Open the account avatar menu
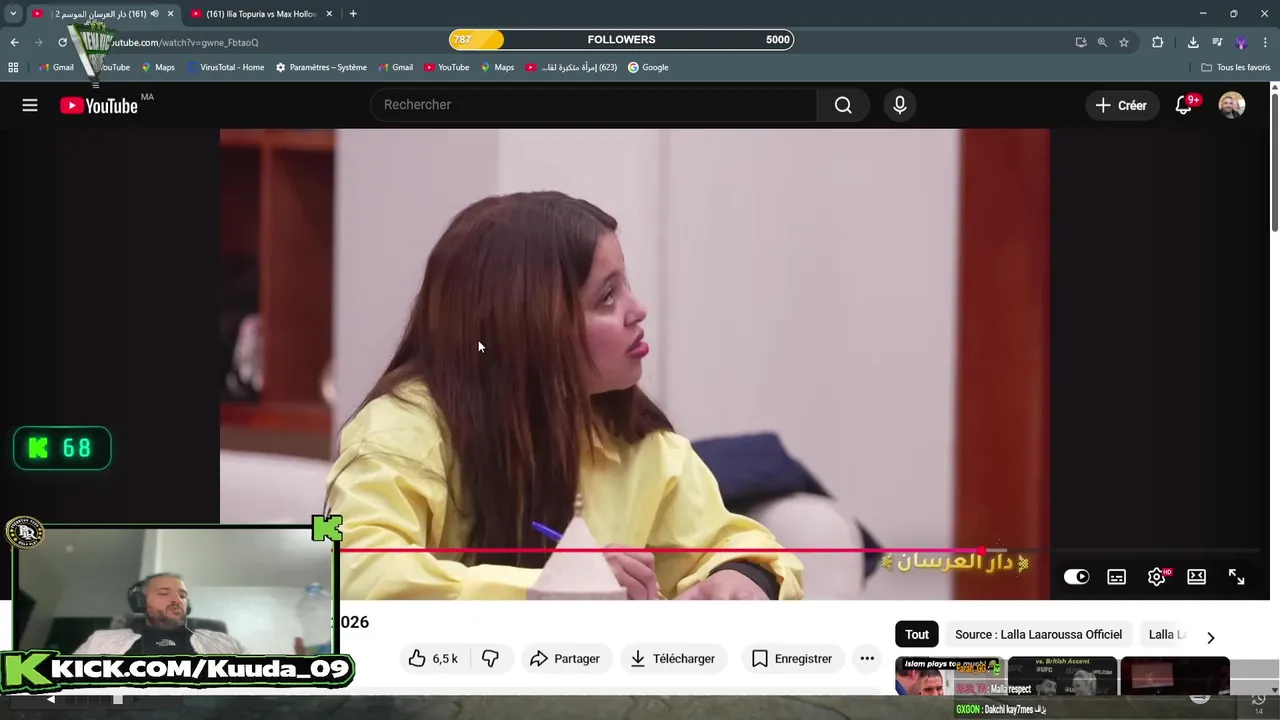Screen dimensions: 1280x720 pyautogui.click(x=1232, y=105)
